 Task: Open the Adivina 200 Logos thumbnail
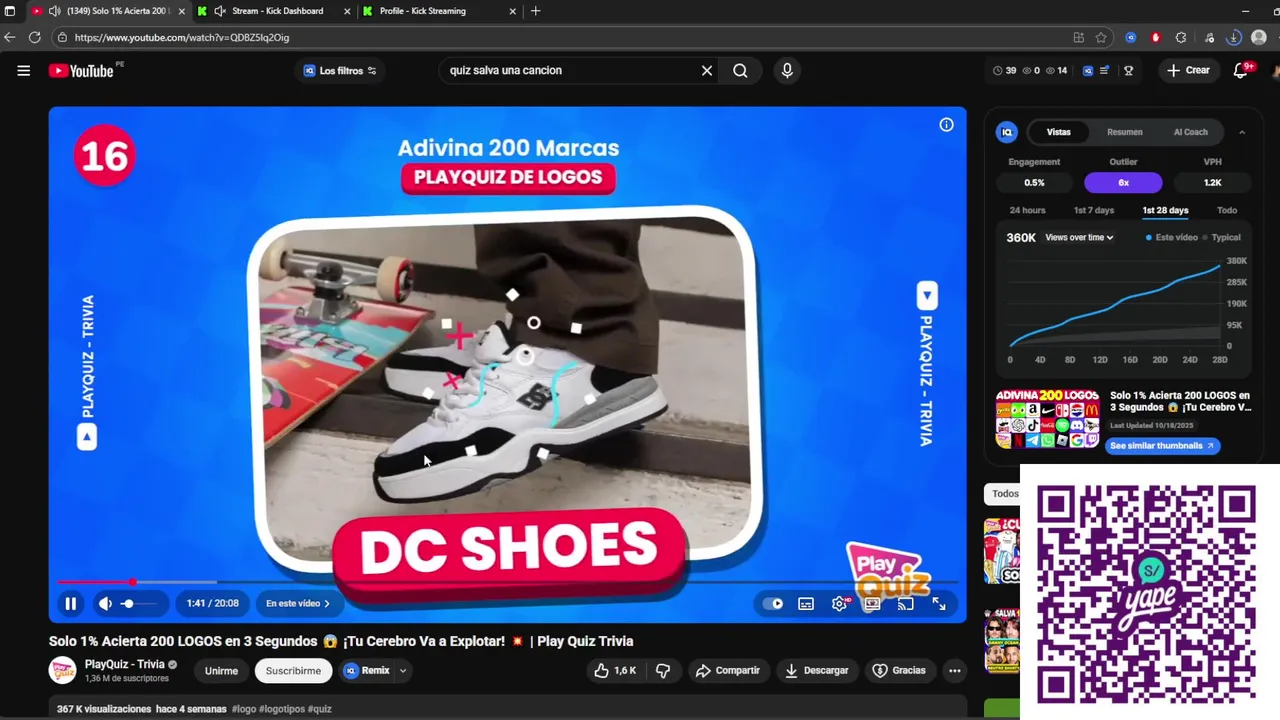tap(1047, 420)
